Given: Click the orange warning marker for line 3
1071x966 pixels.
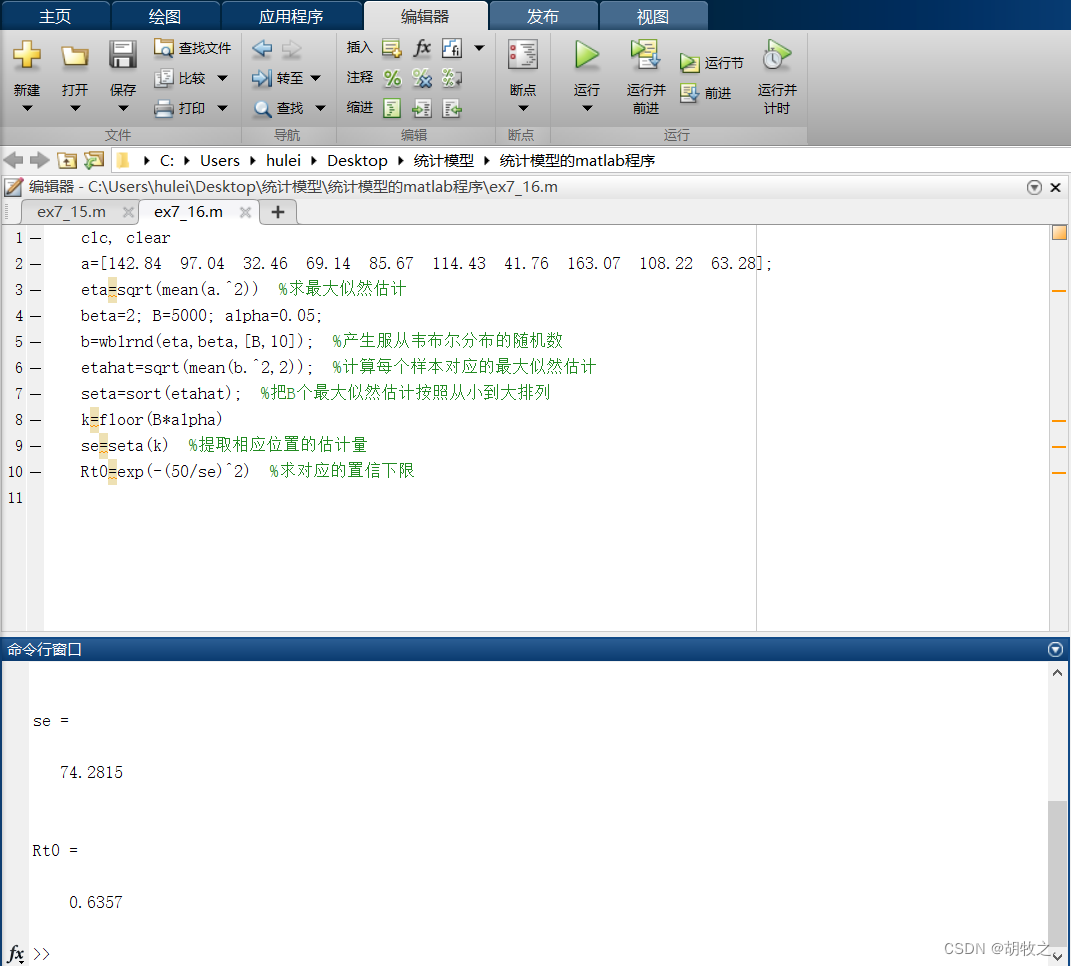Looking at the screenshot, I should point(1059,291).
